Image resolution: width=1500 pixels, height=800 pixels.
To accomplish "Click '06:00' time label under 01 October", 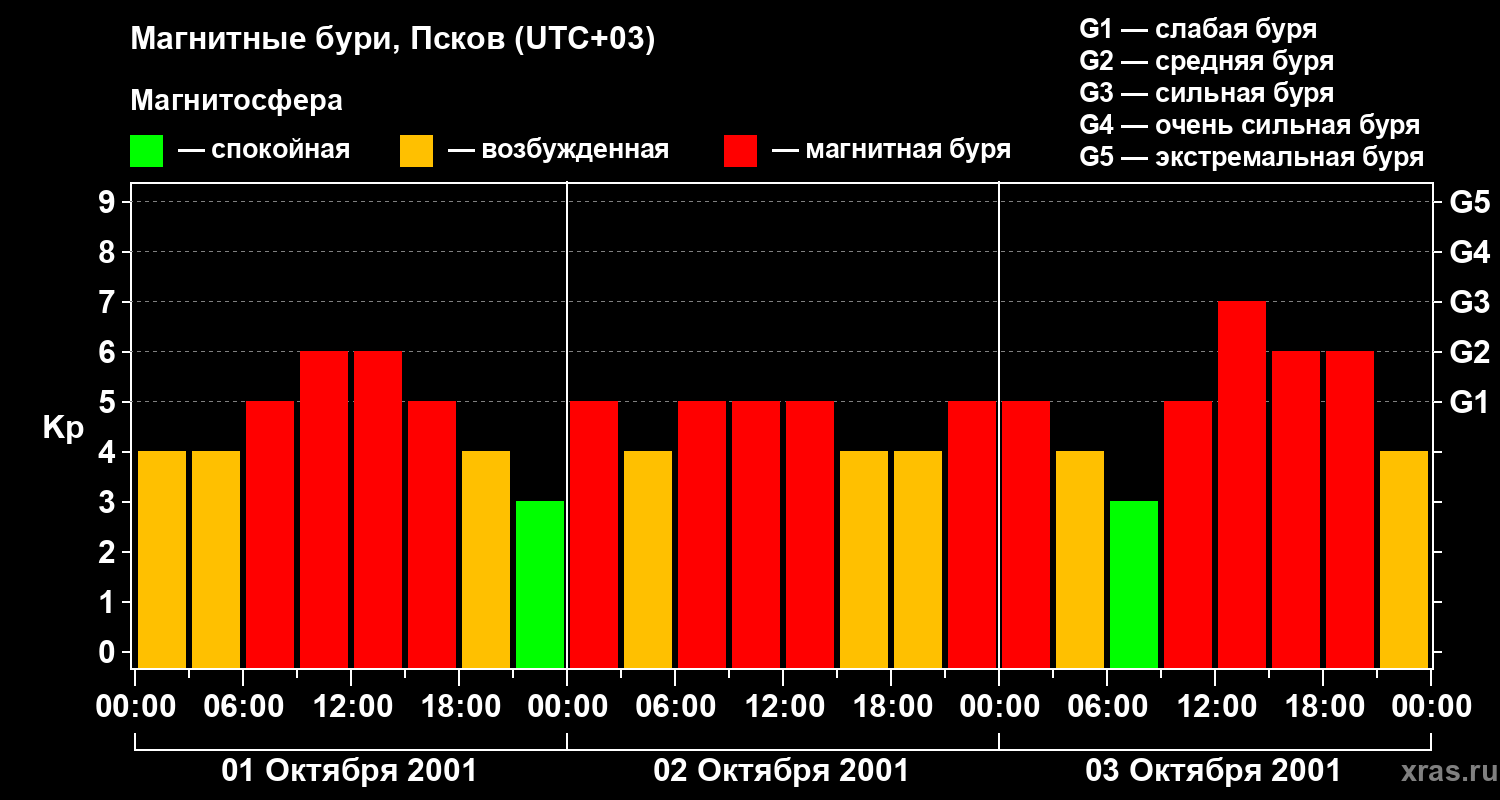I will point(243,707).
